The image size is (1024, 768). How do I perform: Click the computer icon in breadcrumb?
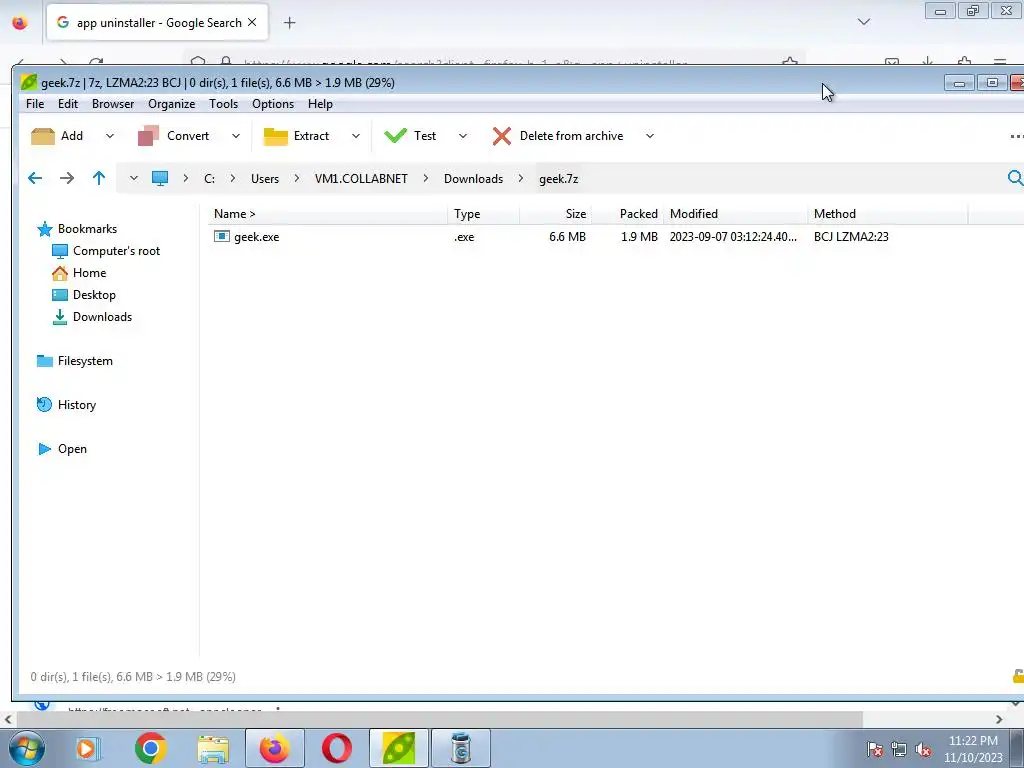coord(160,178)
